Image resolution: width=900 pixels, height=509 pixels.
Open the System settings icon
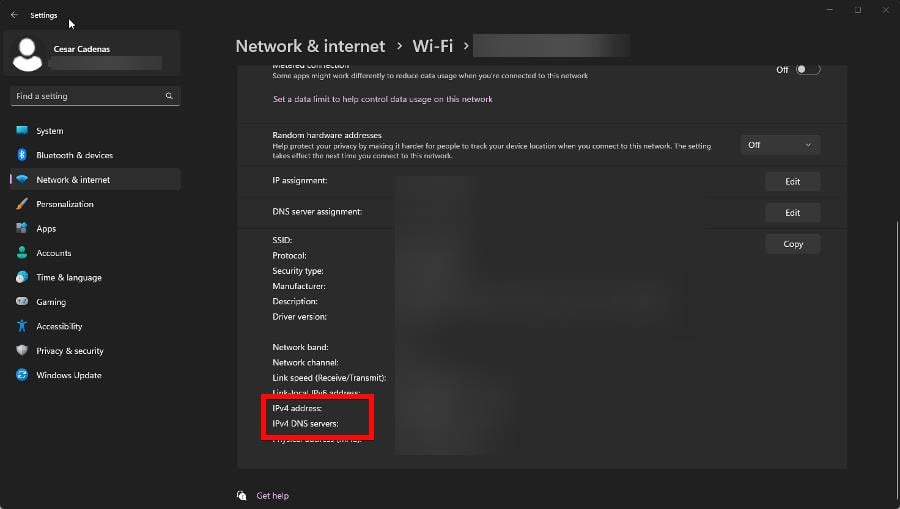22,130
